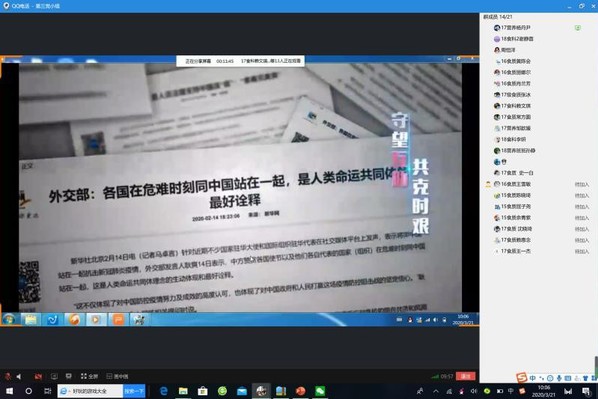Open the Microsoft Store taskbar icon
Screen dimensions: 598x399
203,391
